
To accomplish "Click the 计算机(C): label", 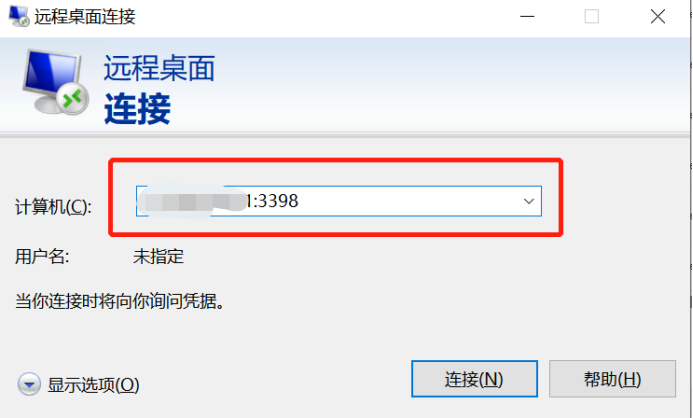I will click(53, 206).
